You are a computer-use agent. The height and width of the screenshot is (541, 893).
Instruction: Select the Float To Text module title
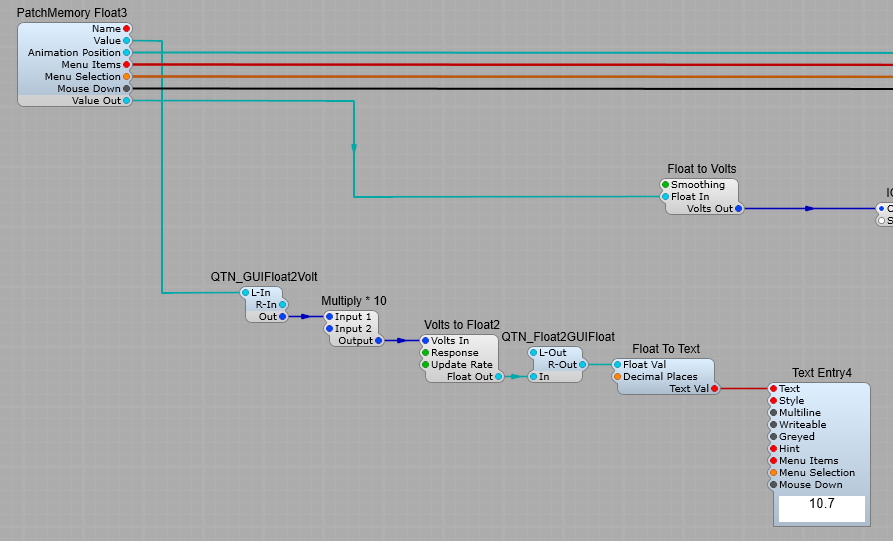coord(666,349)
